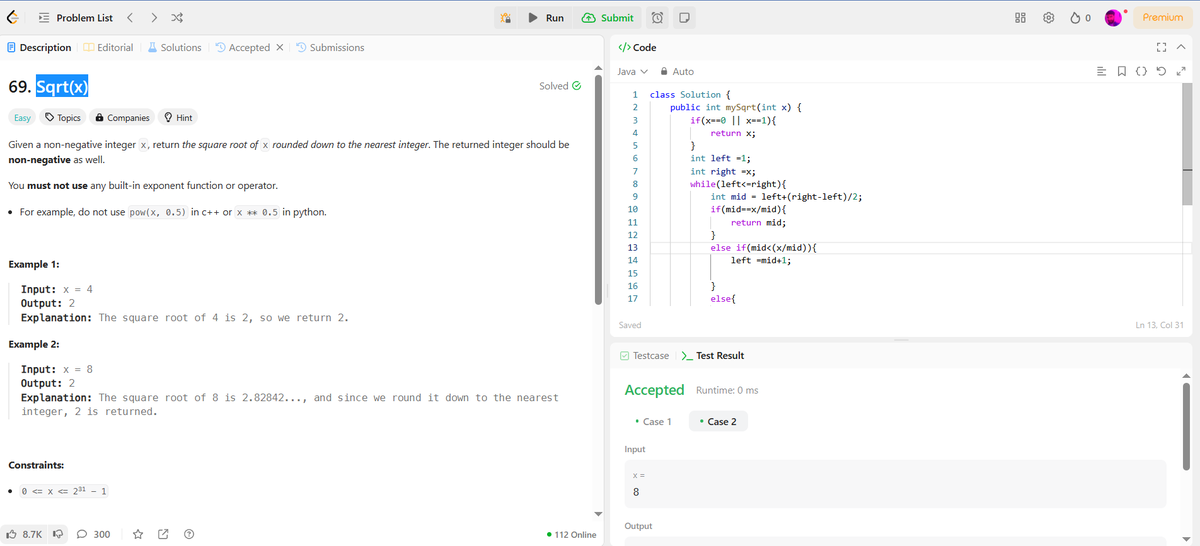Image resolution: width=1200 pixels, height=546 pixels.
Task: Select the Code panel tab
Action: [638, 47]
